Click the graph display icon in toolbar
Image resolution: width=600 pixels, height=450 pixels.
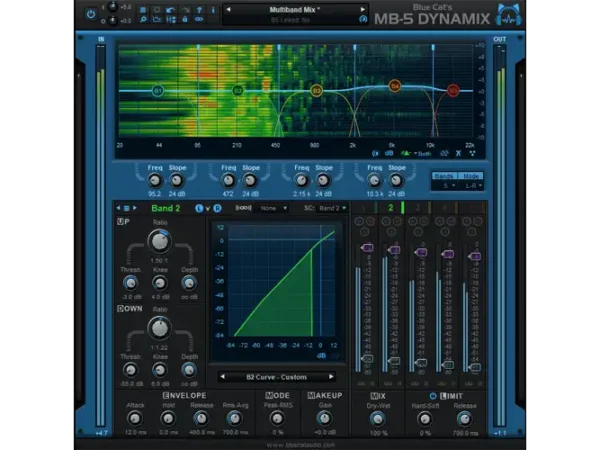pyautogui.click(x=157, y=20)
